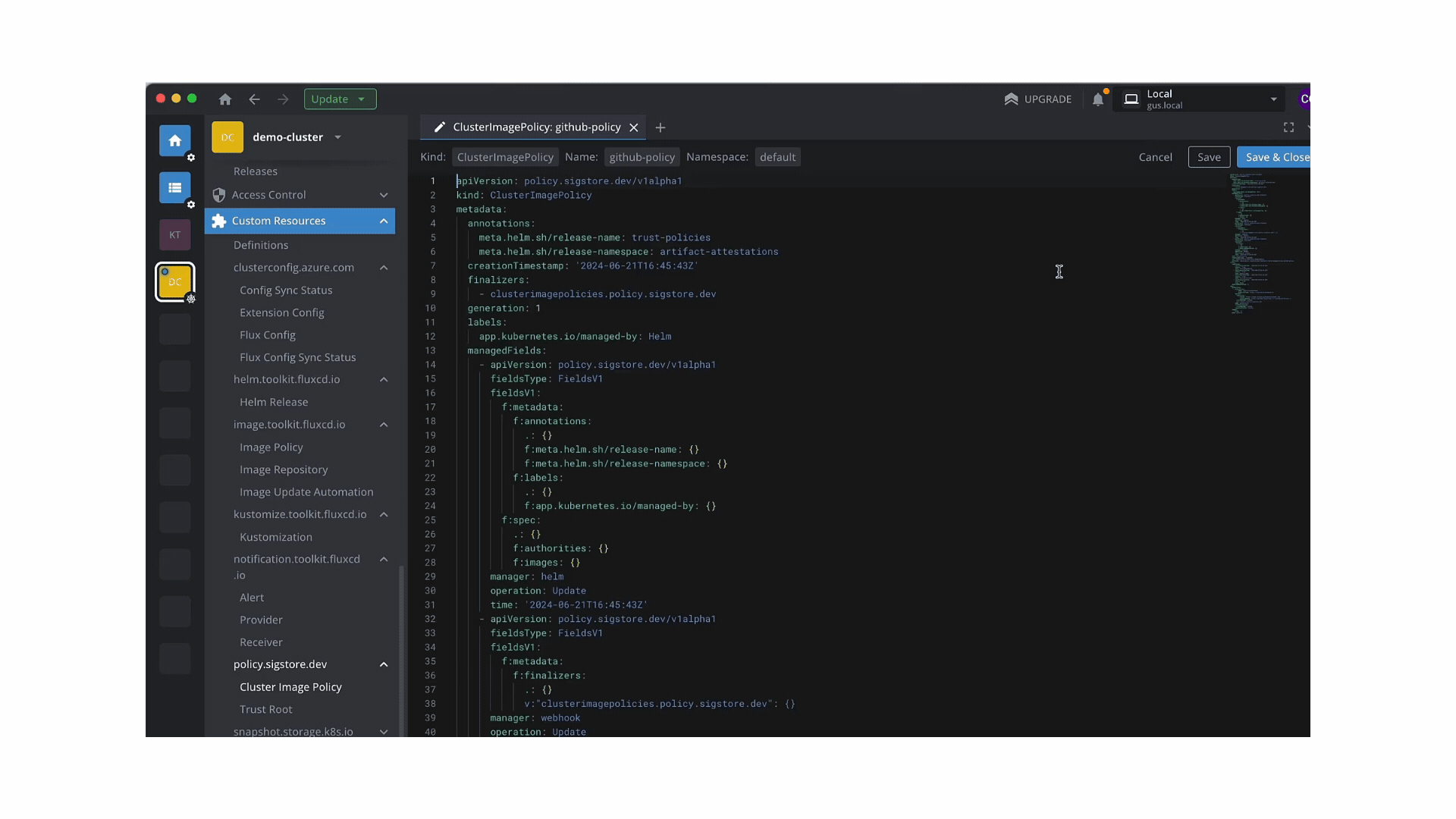Select the yellow DC cluster hotbar icon
Viewport: 1456px width, 819px height.
[x=174, y=281]
